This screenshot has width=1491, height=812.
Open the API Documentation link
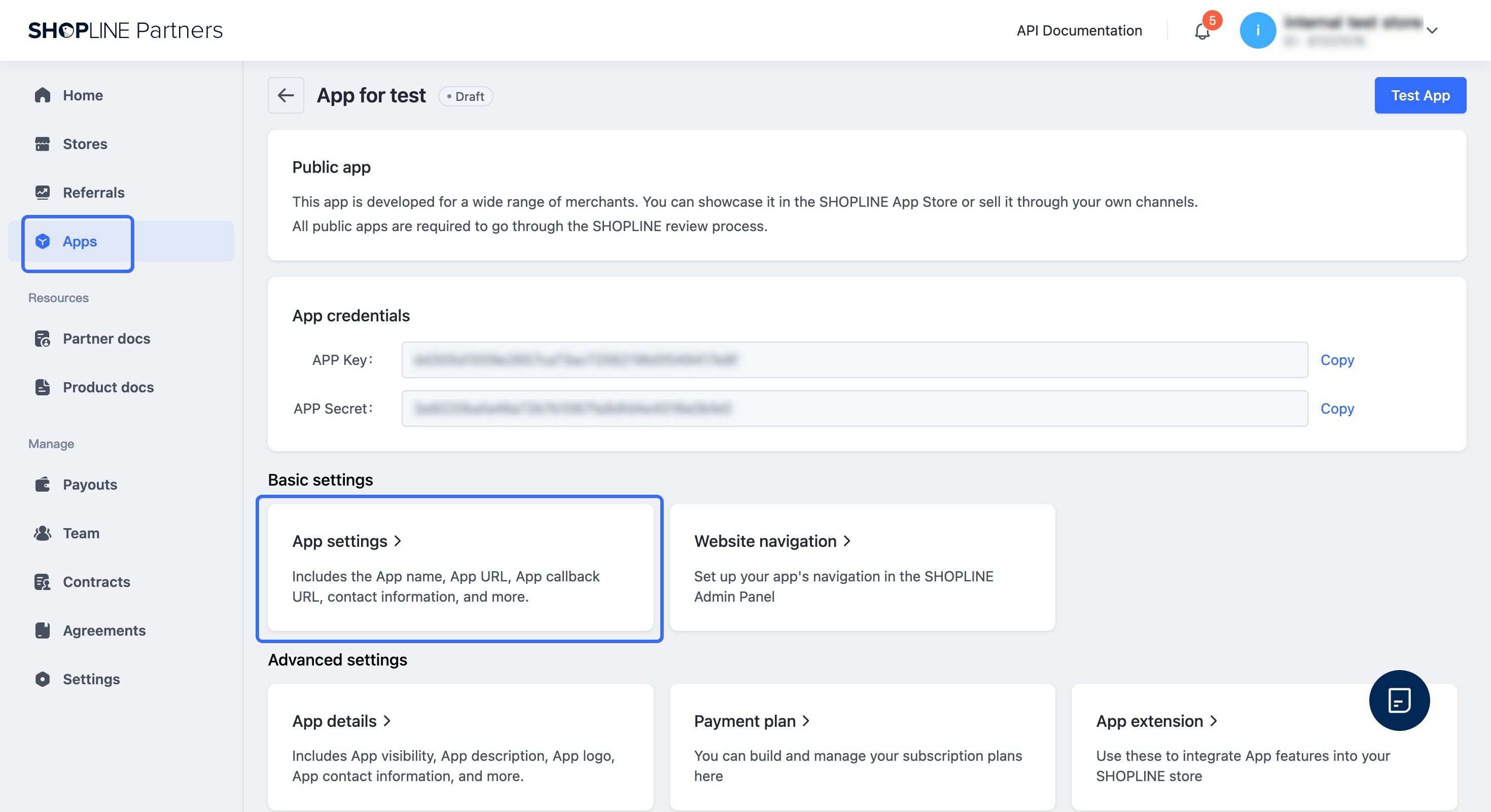(x=1080, y=30)
